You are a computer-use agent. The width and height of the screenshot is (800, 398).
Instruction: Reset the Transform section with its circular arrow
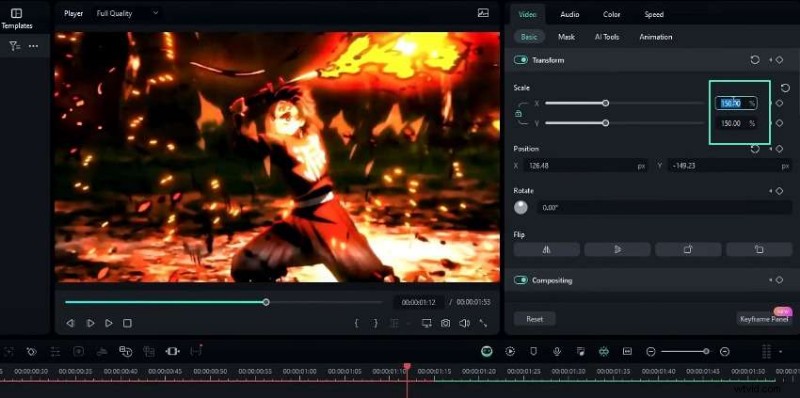(755, 60)
